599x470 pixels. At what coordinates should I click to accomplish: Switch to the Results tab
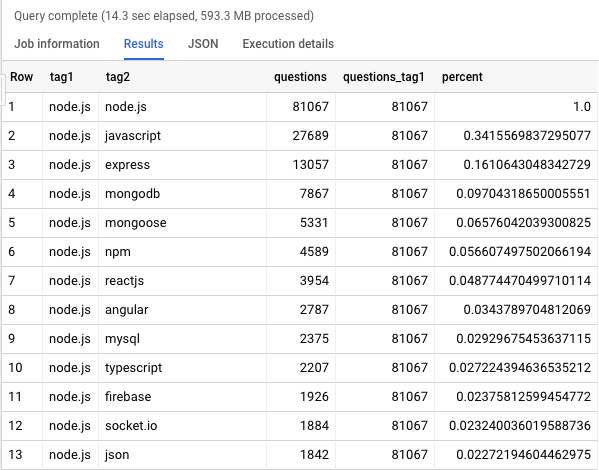144,44
